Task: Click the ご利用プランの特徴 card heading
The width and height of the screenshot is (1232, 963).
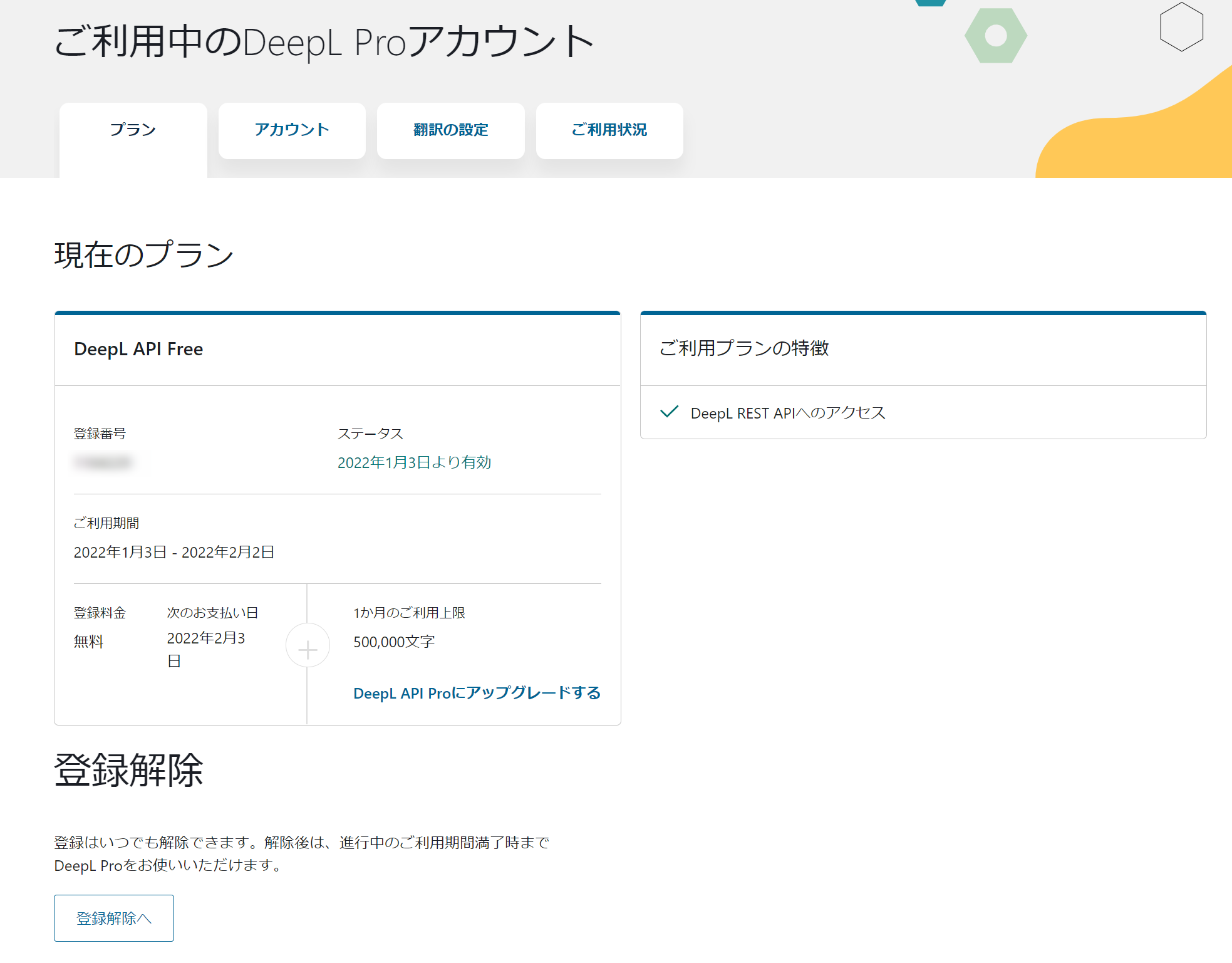Action: click(744, 348)
